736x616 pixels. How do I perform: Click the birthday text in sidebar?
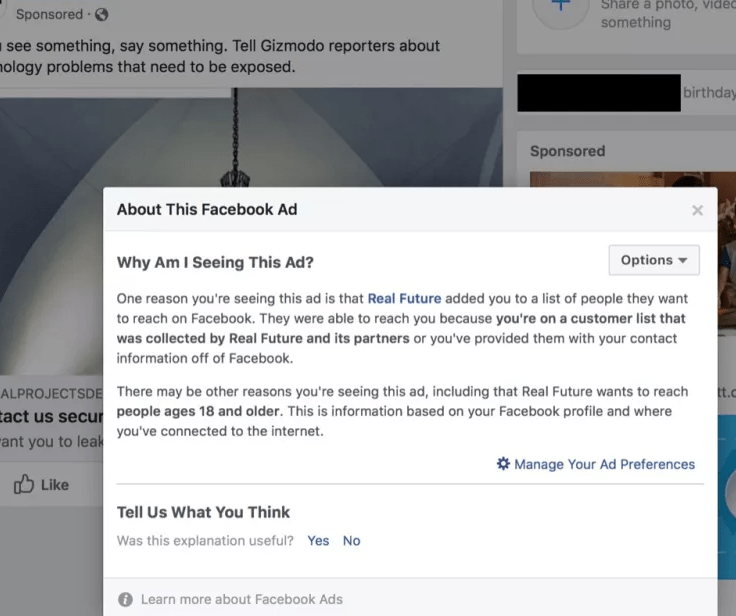(x=709, y=92)
